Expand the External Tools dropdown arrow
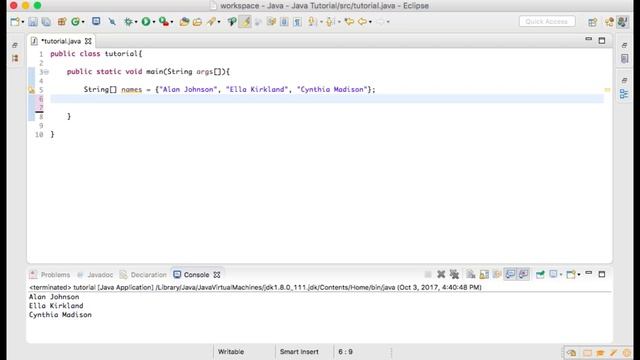This screenshot has height=360, width=640. click(172, 22)
